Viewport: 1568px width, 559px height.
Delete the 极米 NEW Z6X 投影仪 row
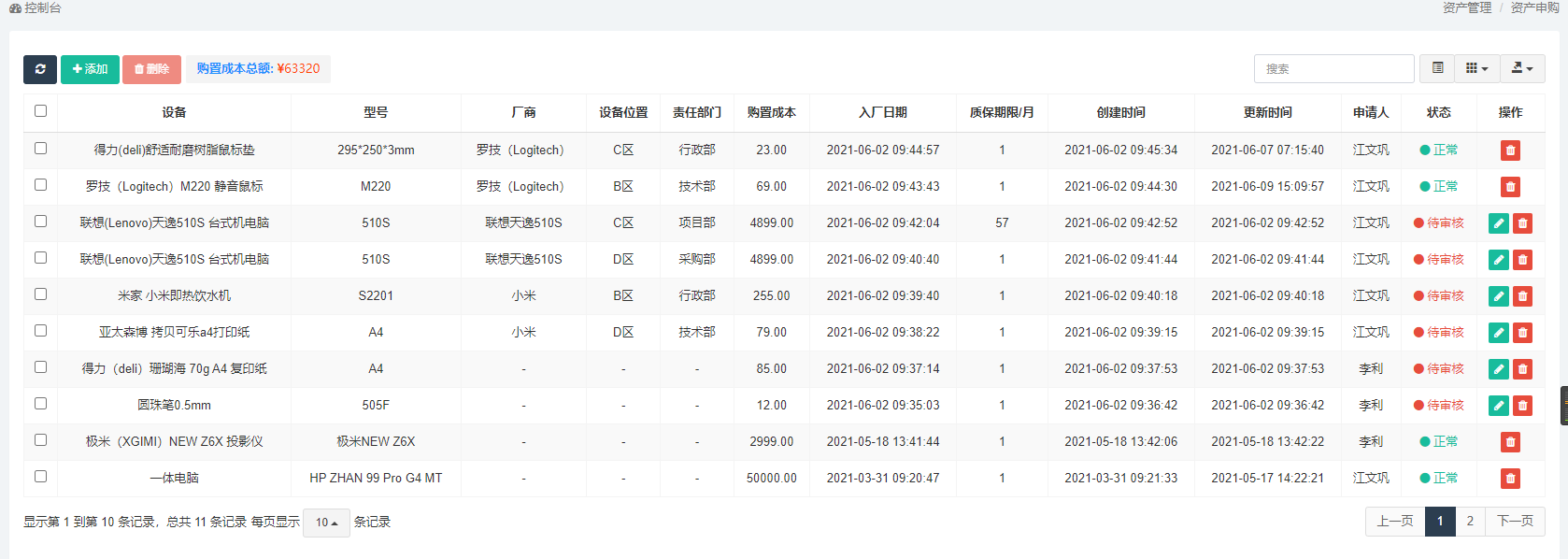(x=1510, y=442)
